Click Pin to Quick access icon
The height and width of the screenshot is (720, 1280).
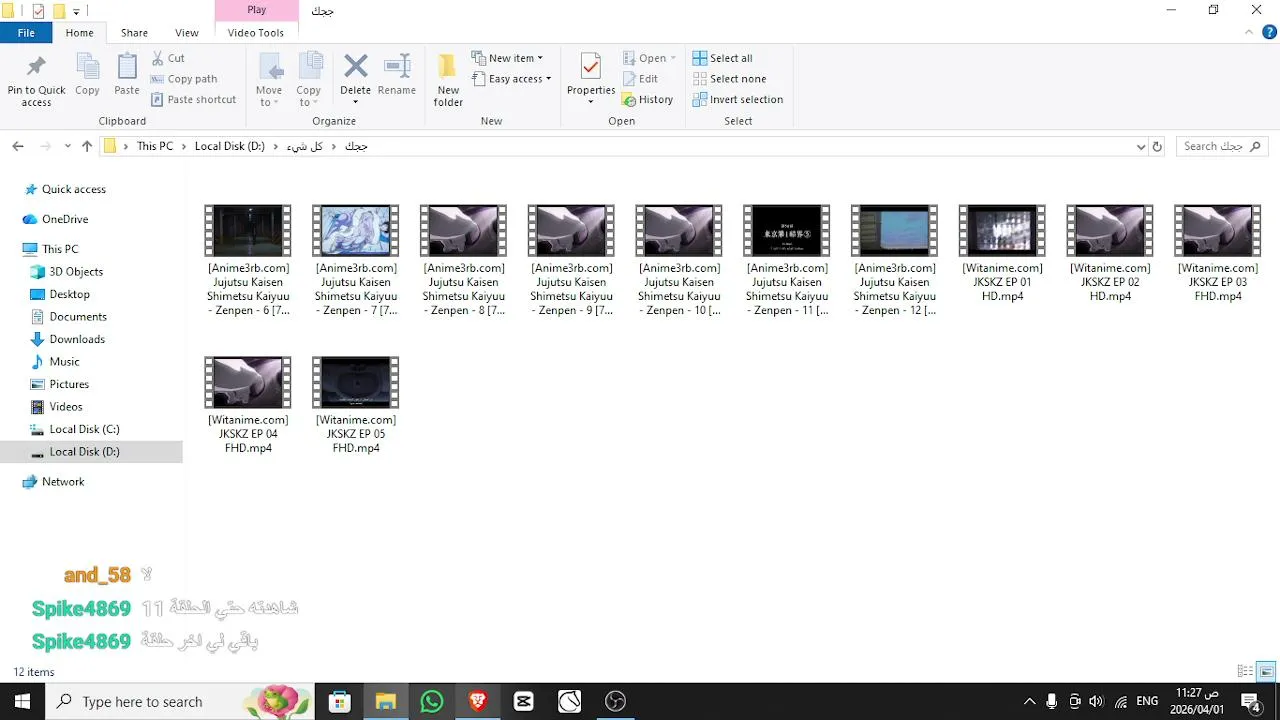pos(36,68)
